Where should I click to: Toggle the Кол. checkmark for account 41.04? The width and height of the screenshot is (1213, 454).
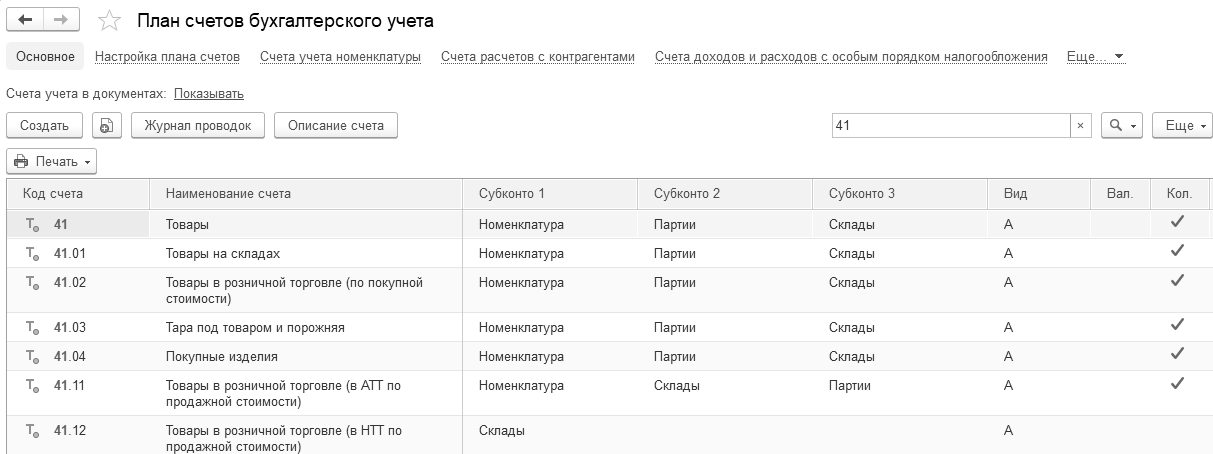[1177, 354]
